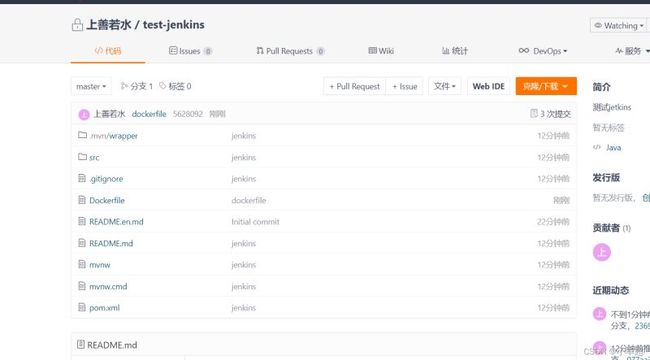Open the 3 次提交 commits link
This screenshot has width=650, height=360.
click(x=555, y=114)
